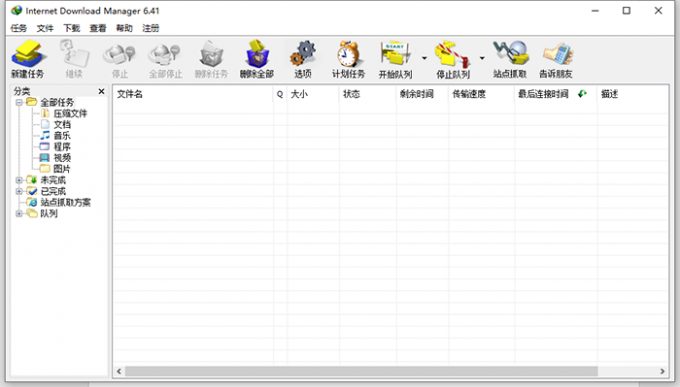Click the 继续 (resume) toolbar icon

coord(74,59)
